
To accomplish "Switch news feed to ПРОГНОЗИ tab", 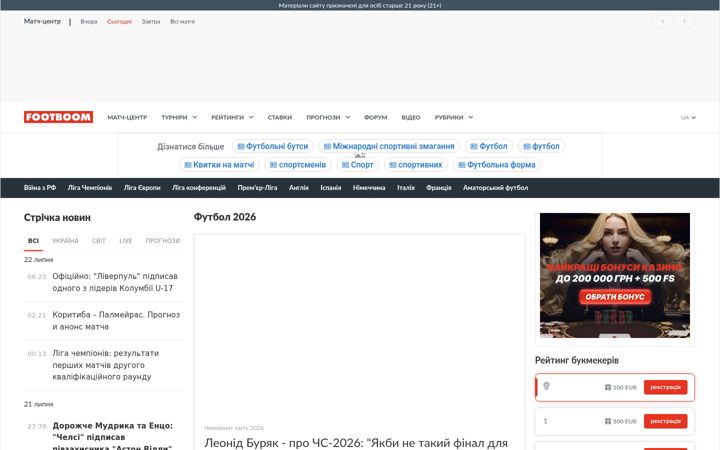I will (x=163, y=241).
